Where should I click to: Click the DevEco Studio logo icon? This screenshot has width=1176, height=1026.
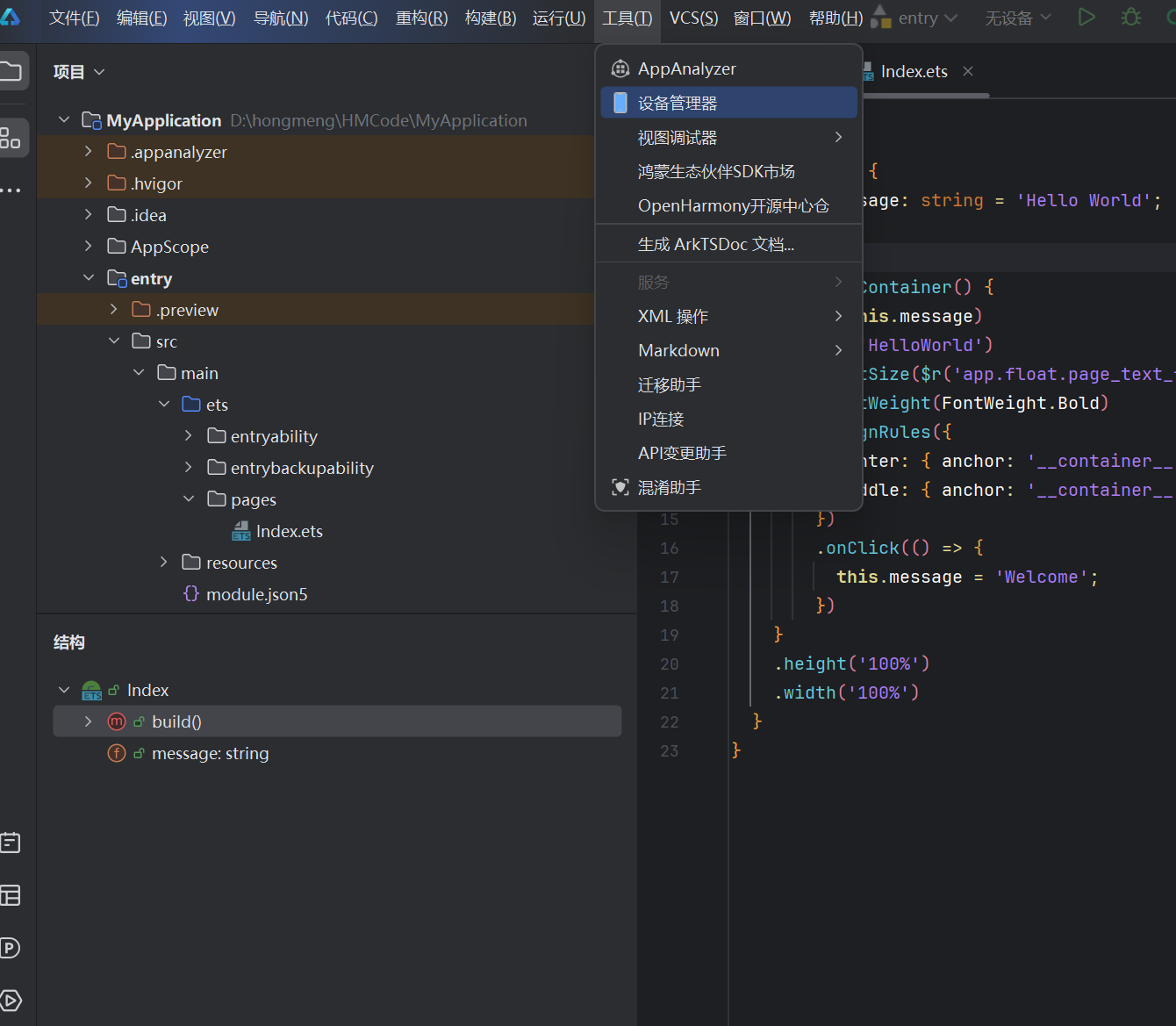point(9,17)
